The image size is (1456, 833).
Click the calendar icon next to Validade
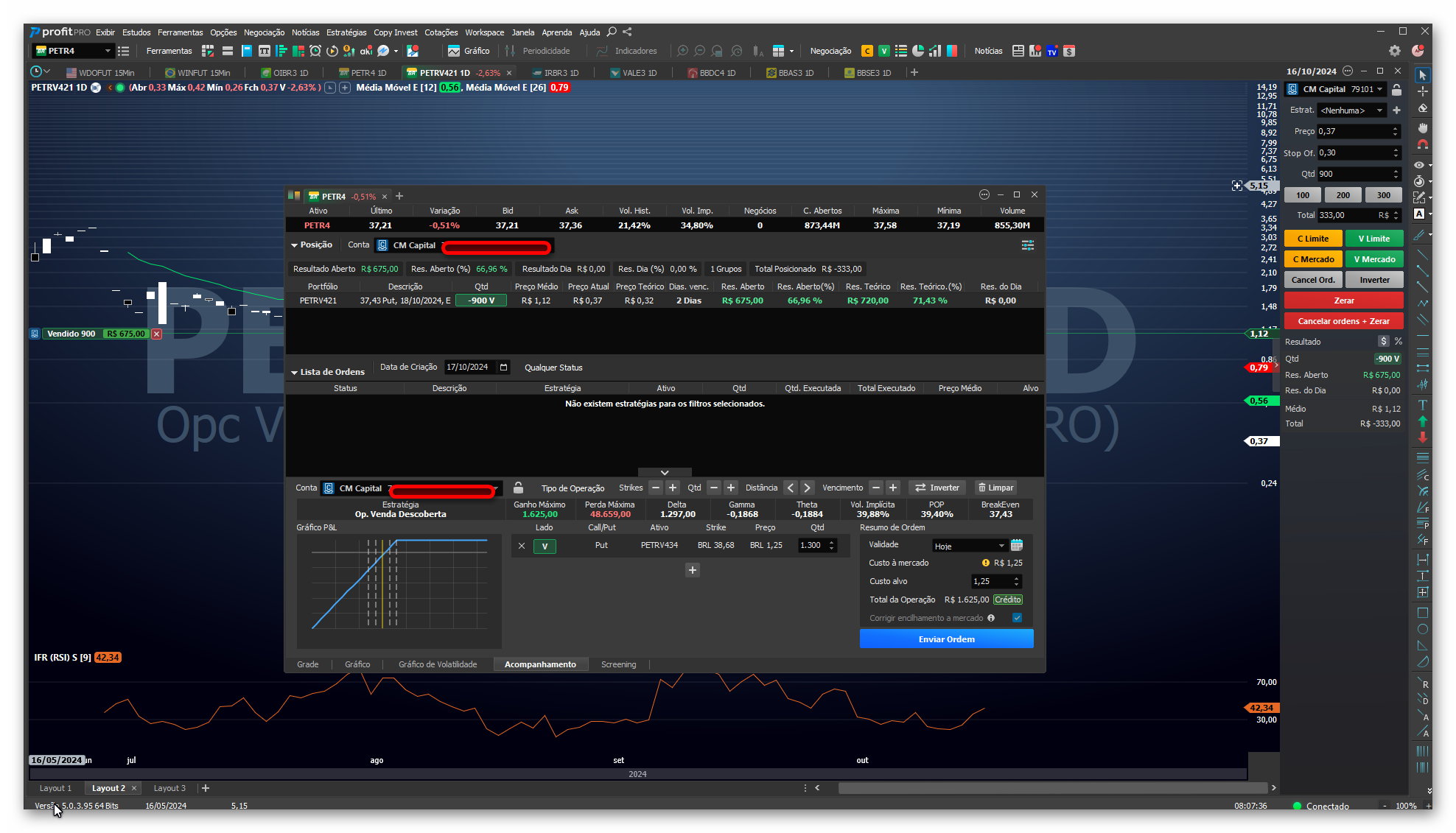(x=1017, y=545)
